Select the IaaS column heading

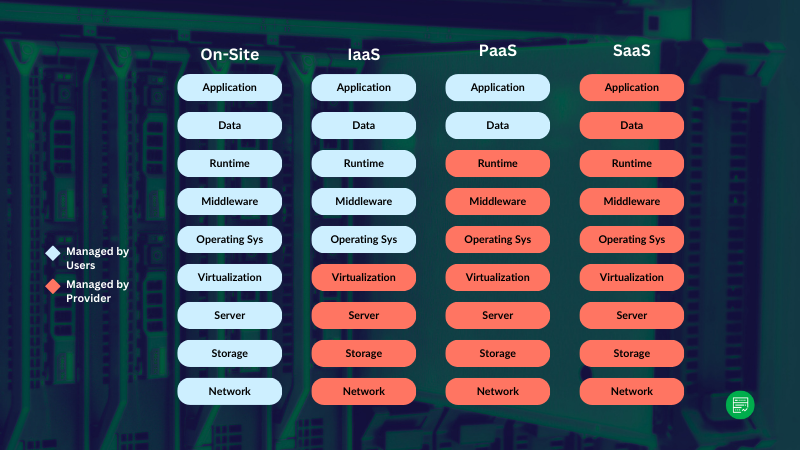(364, 54)
